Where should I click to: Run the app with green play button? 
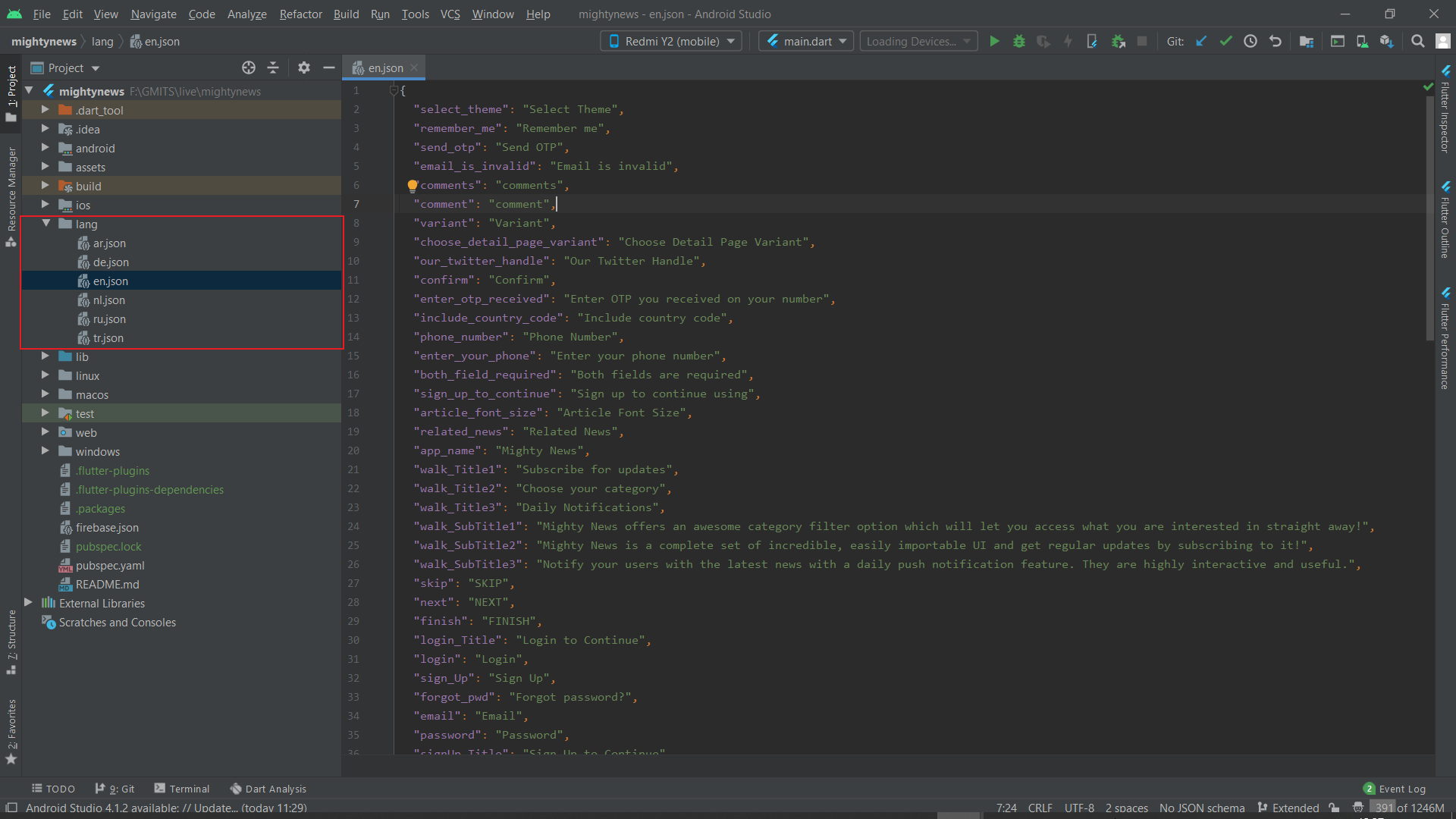(x=994, y=42)
